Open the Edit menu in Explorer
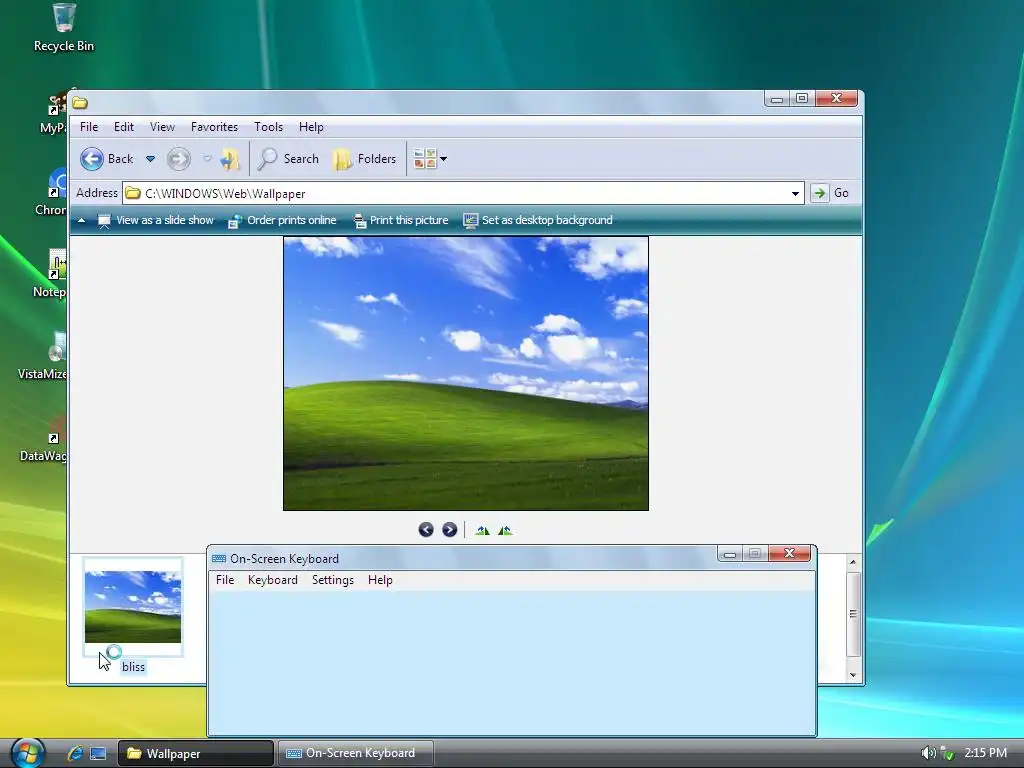This screenshot has height=768, width=1024. point(123,127)
